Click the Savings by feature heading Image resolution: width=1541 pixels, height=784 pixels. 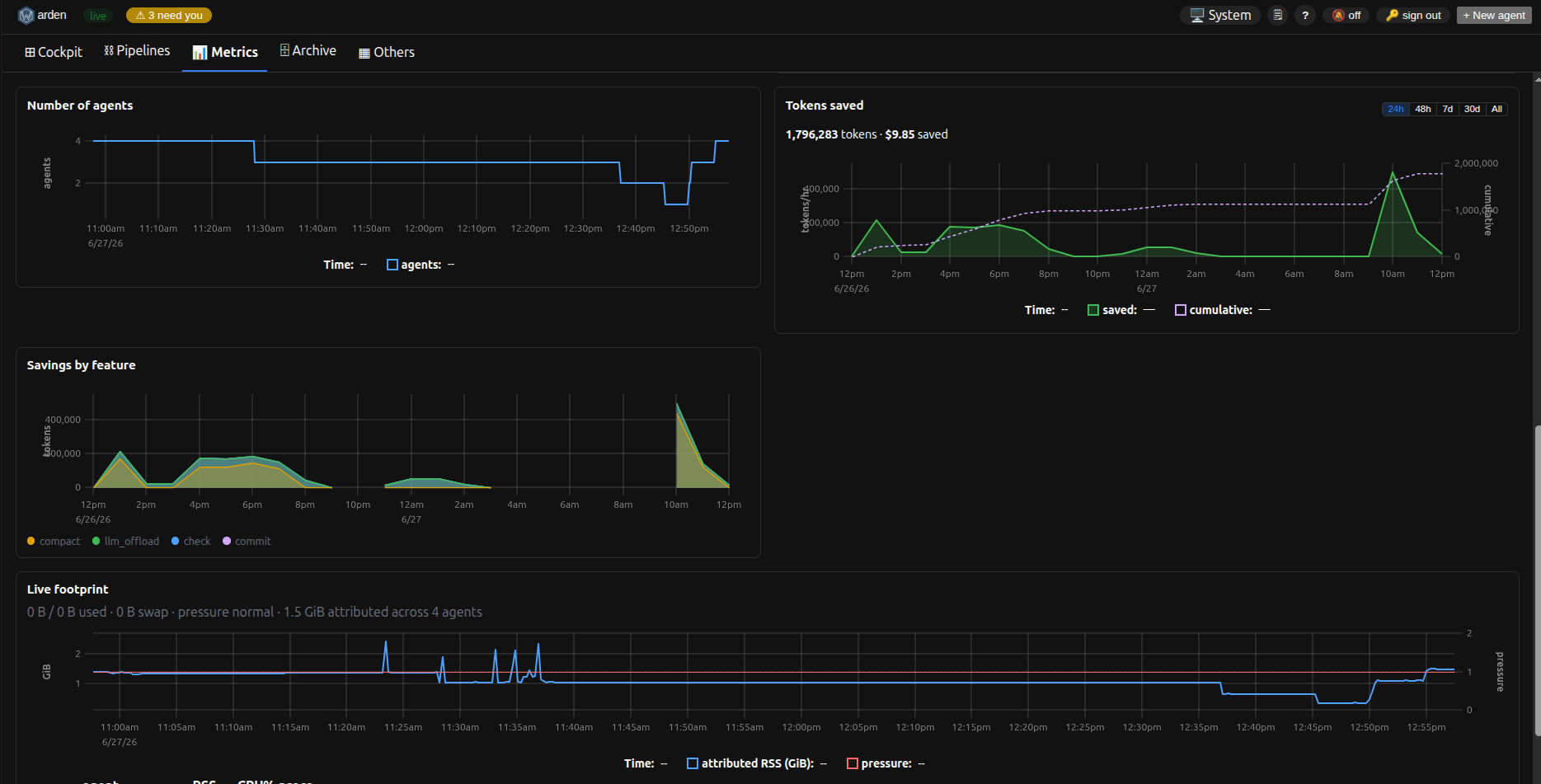point(81,365)
